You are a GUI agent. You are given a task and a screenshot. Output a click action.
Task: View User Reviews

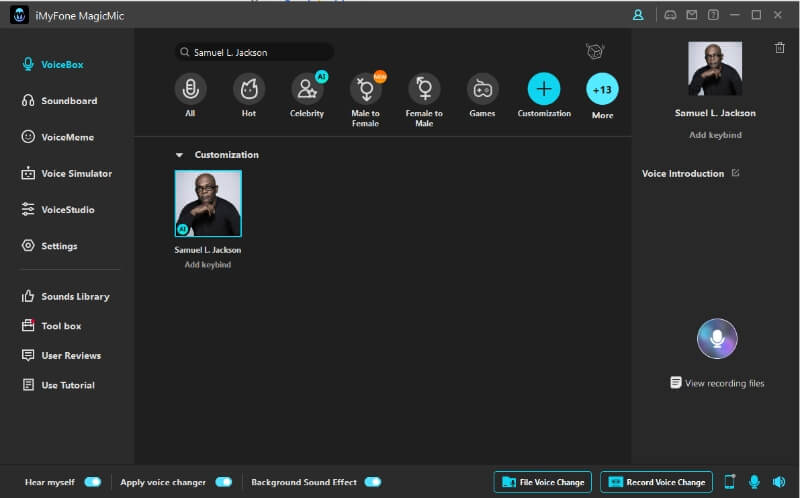point(61,356)
